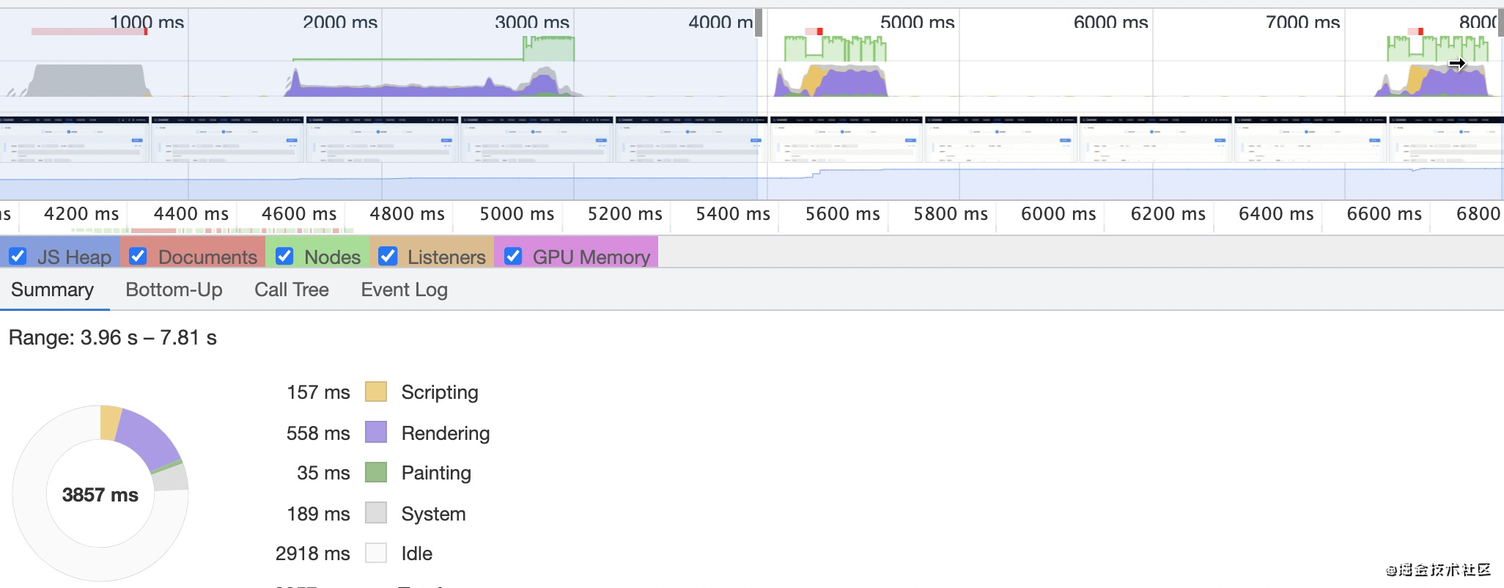Click the System gray legend swatch
The image size is (1504, 588).
coord(376,513)
